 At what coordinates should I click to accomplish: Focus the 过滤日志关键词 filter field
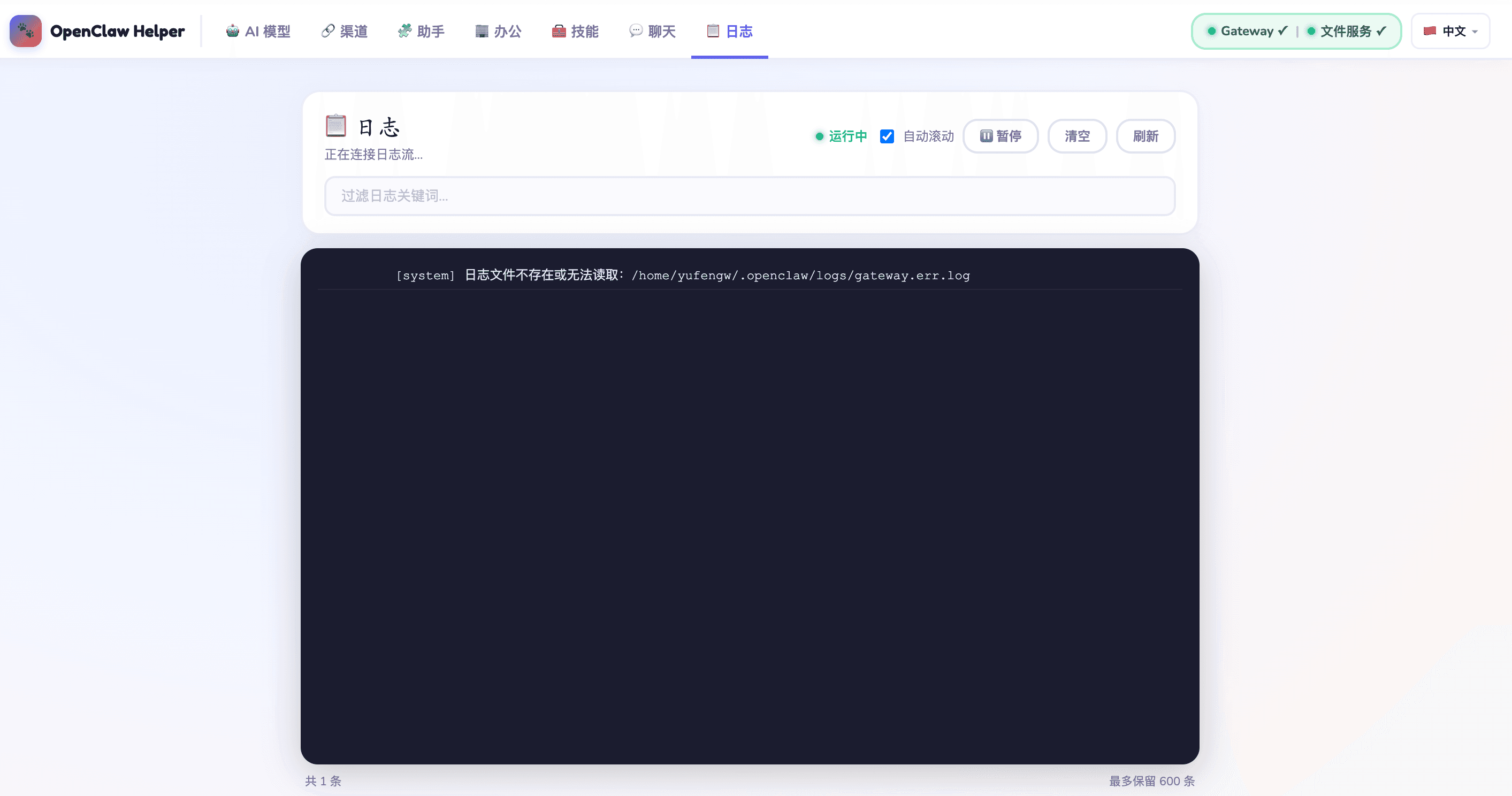(750, 196)
